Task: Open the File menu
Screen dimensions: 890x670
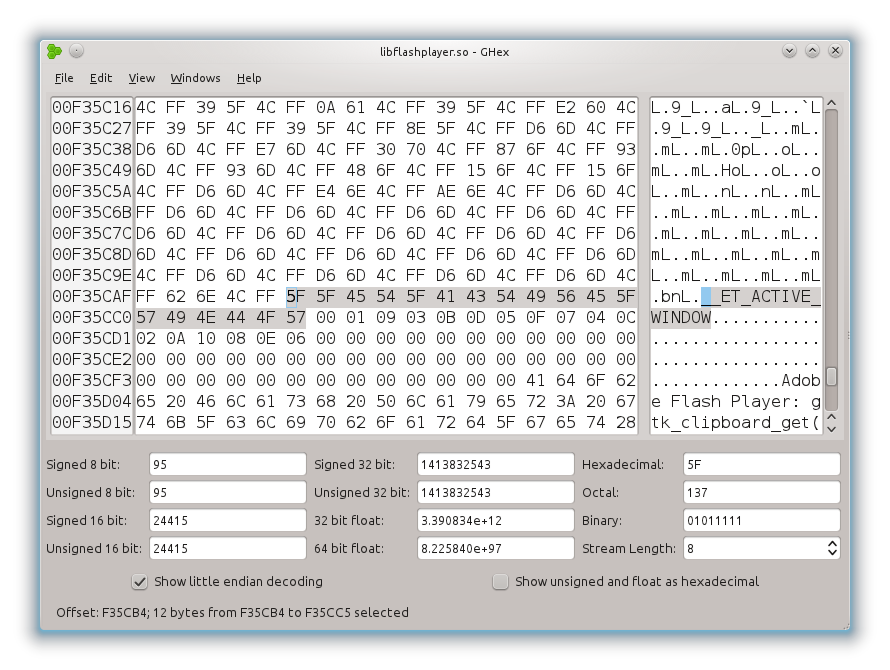Action: [x=64, y=78]
